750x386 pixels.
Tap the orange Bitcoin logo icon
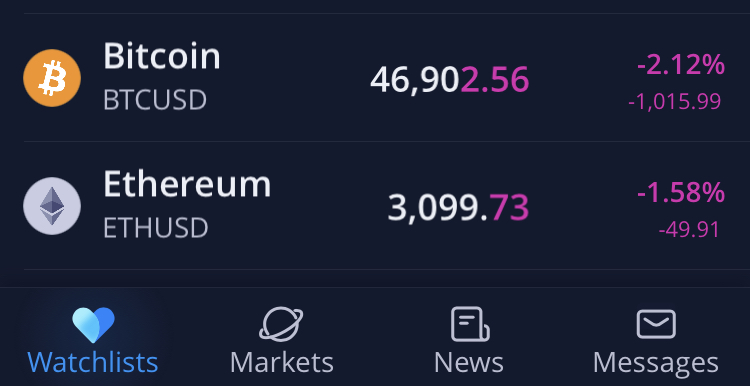[52, 78]
